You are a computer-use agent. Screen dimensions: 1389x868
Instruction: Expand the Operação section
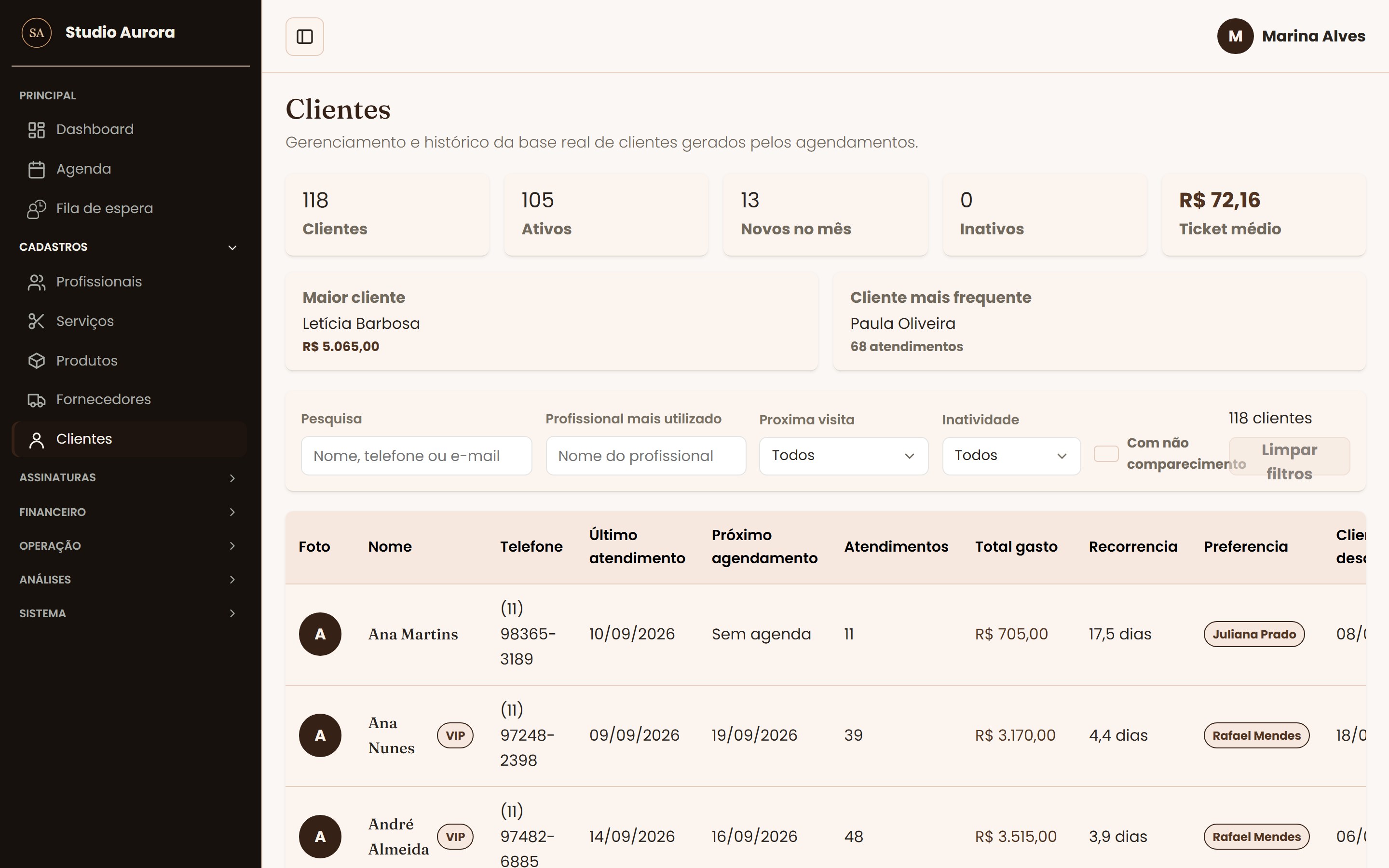click(130, 545)
